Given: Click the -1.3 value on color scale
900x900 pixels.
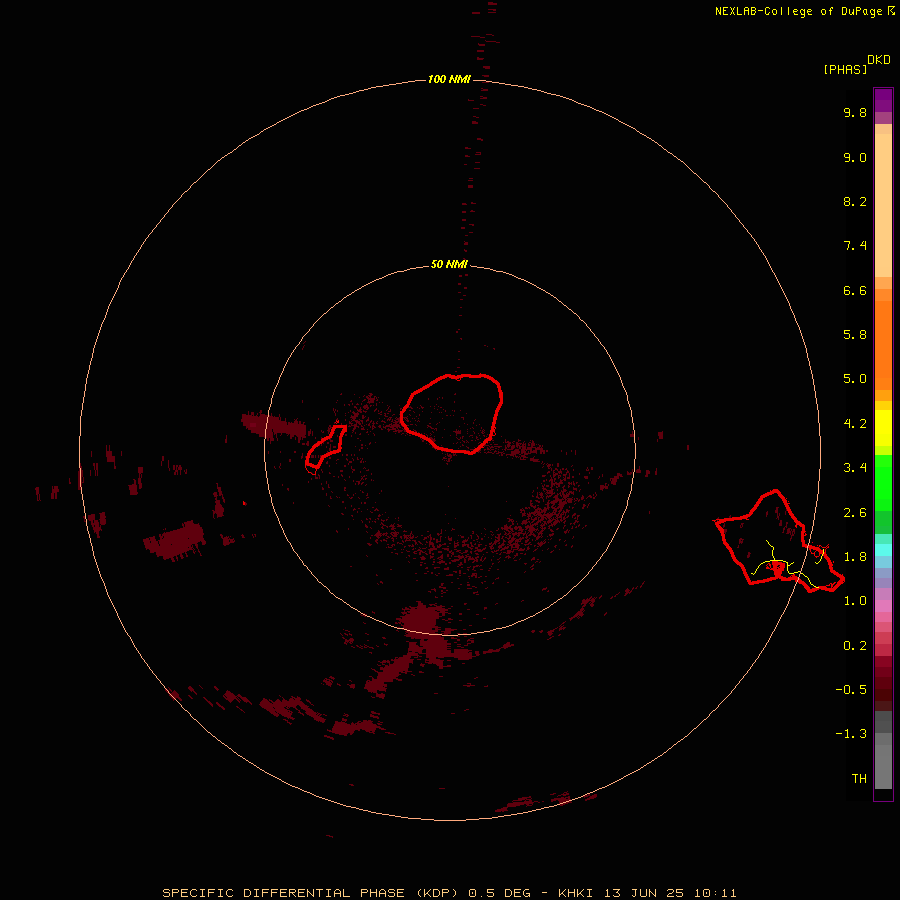Looking at the screenshot, I should tap(851, 734).
